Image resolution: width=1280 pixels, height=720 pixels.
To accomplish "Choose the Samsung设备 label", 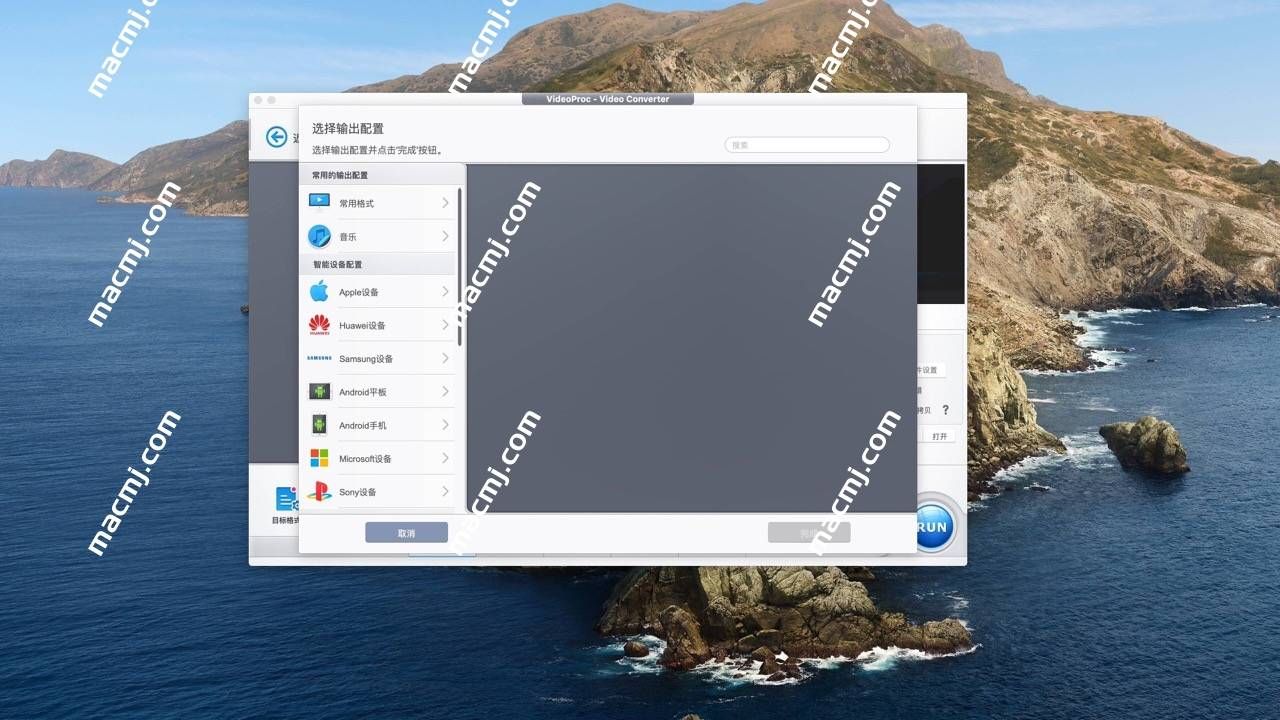I will point(366,359).
